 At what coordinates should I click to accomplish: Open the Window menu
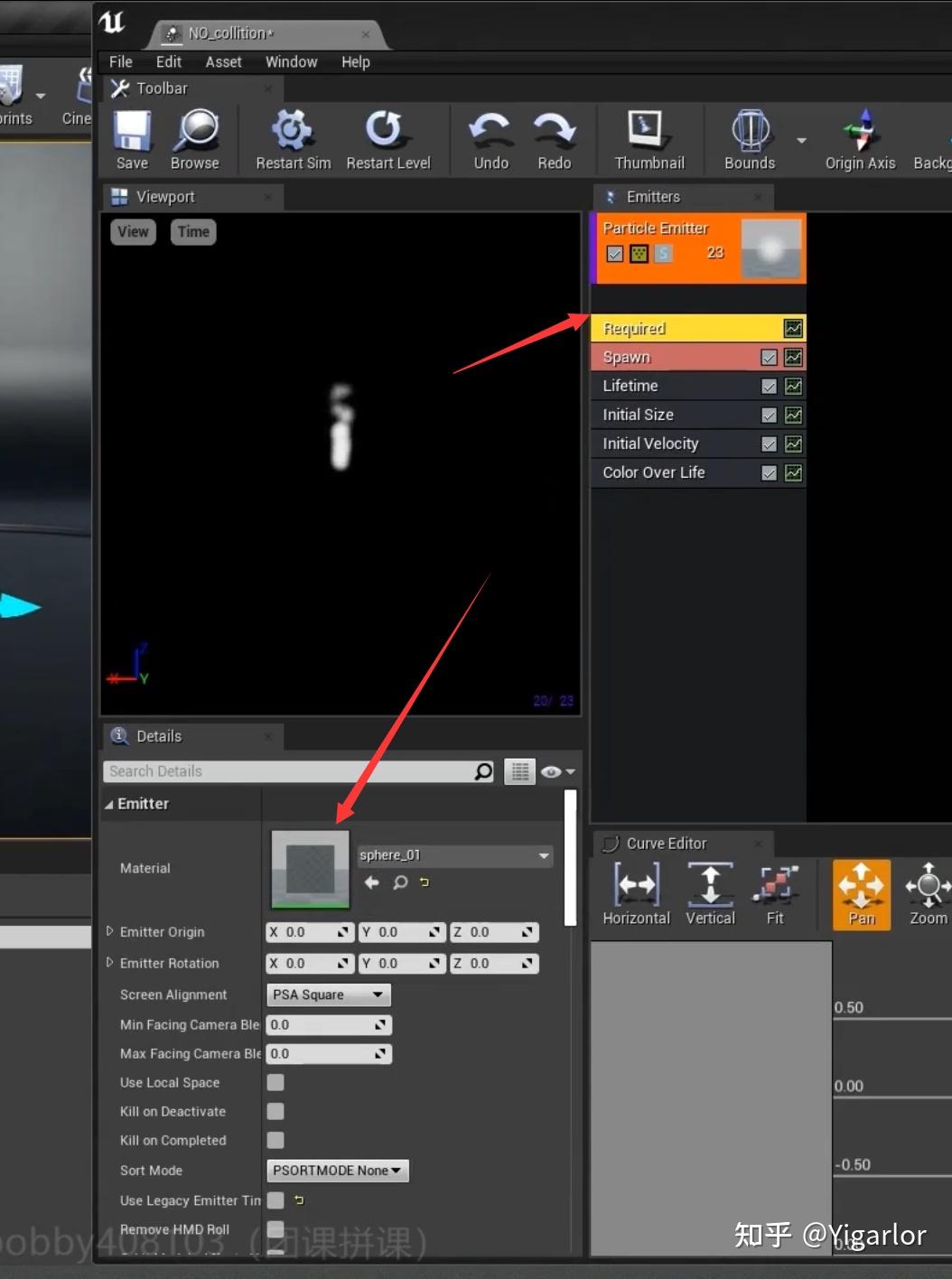(x=291, y=61)
